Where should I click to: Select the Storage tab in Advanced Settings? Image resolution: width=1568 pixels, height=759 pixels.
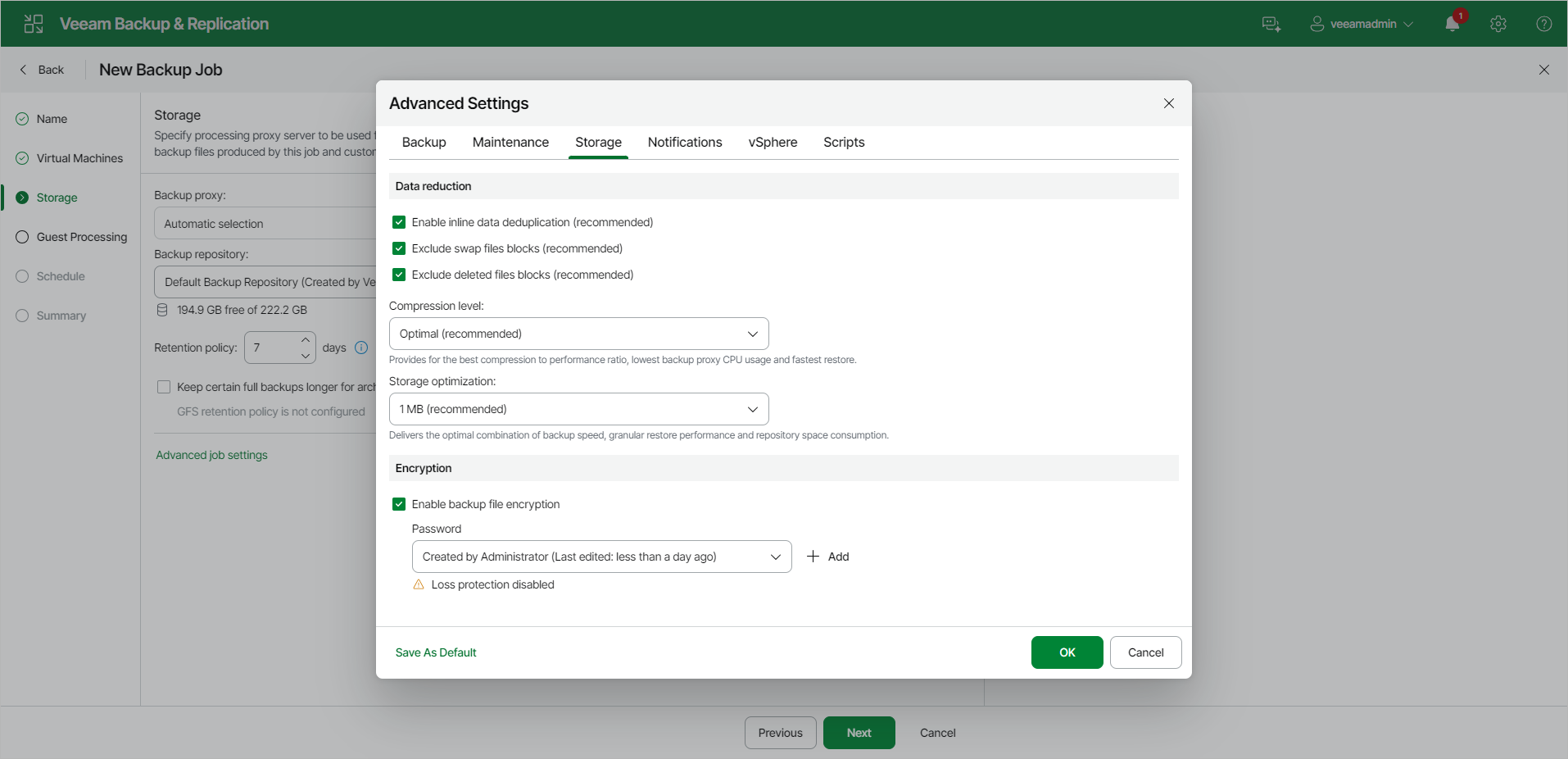tap(599, 142)
